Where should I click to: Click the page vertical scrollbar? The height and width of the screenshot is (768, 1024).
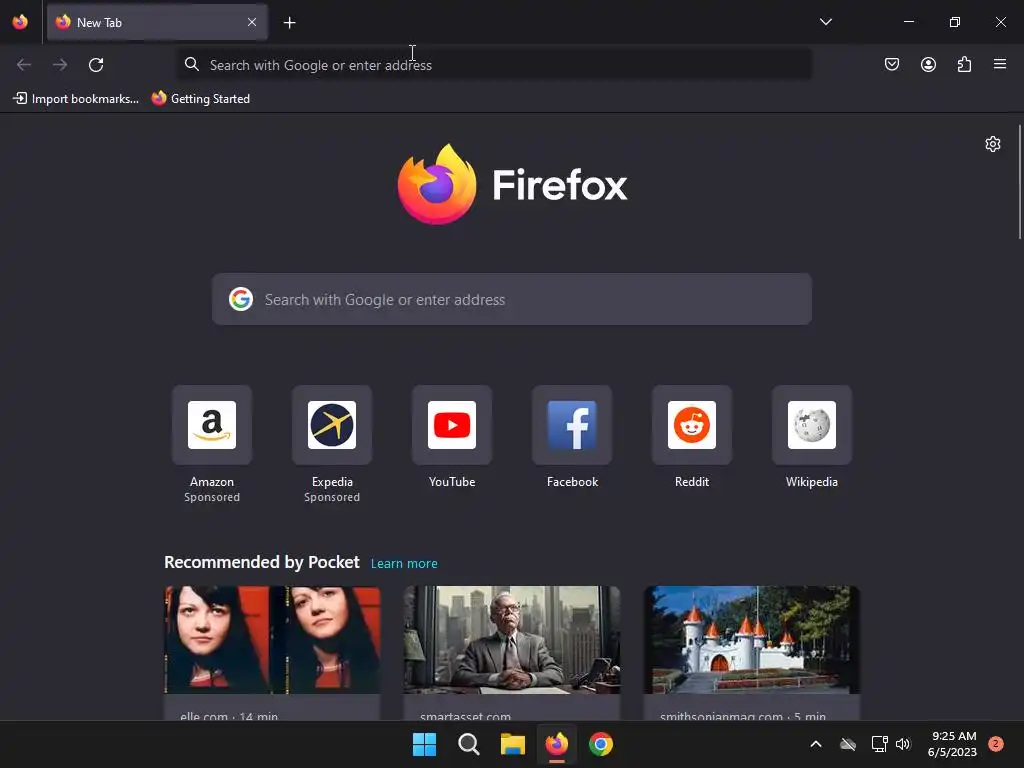coord(1020,183)
